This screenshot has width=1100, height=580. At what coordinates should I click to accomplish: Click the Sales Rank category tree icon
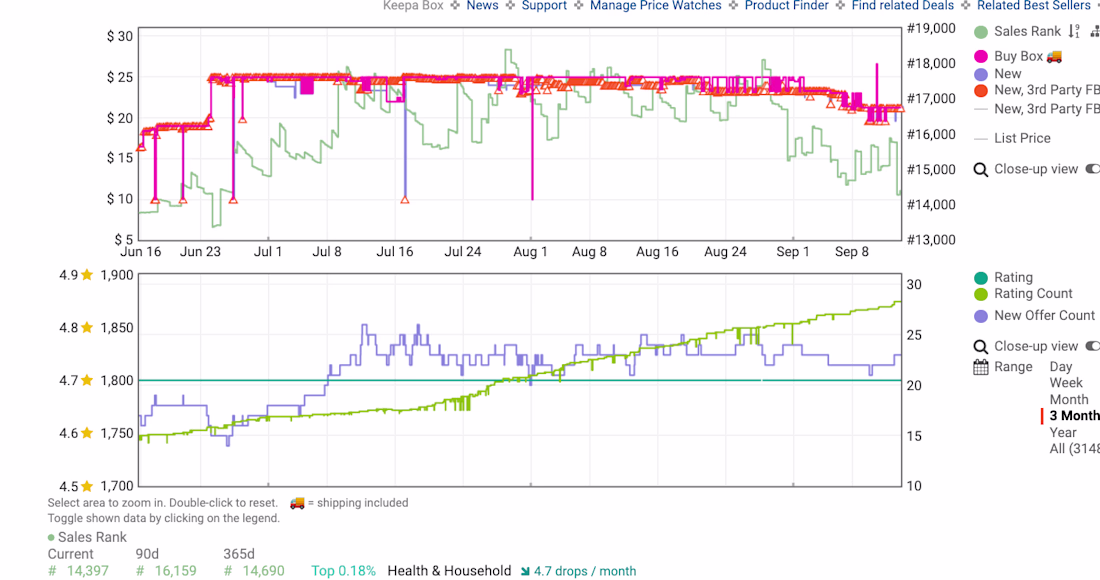tap(1094, 31)
